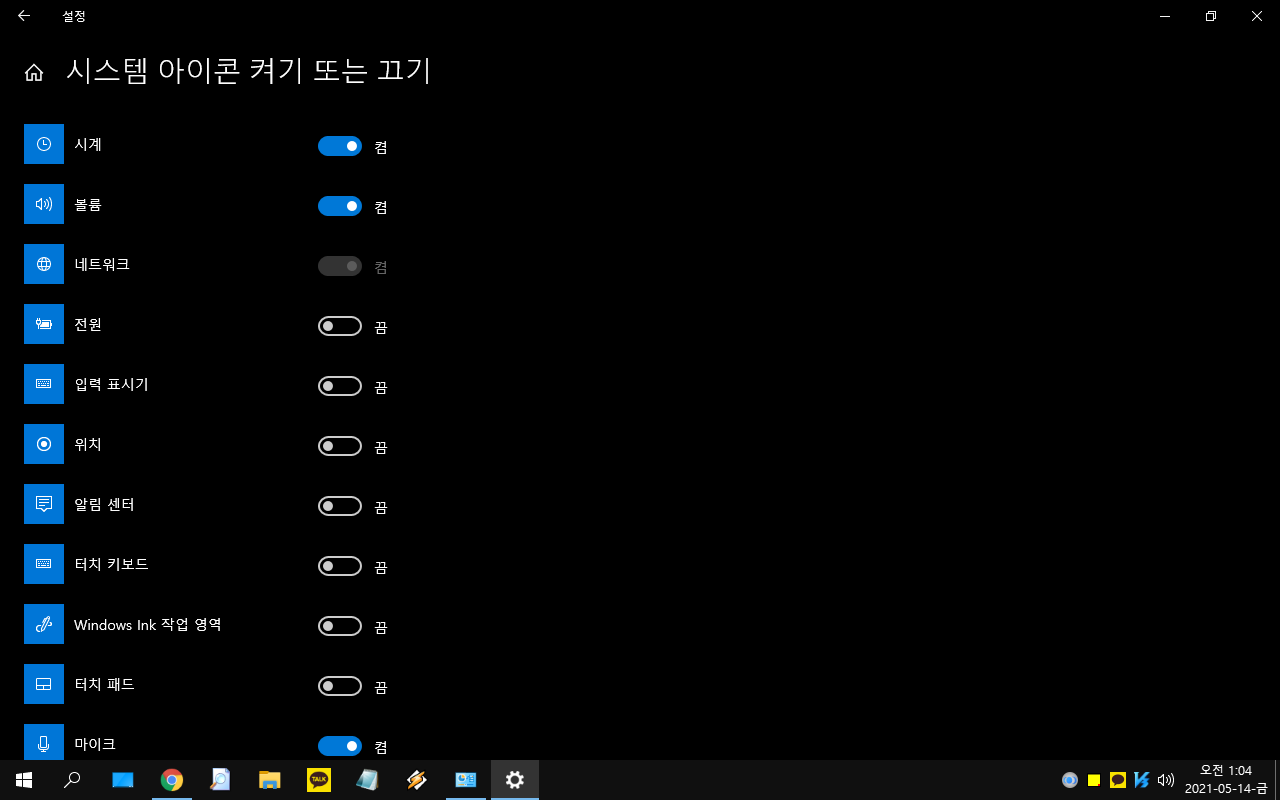Click the KakaoTalk speech bubble tray icon

click(1118, 780)
